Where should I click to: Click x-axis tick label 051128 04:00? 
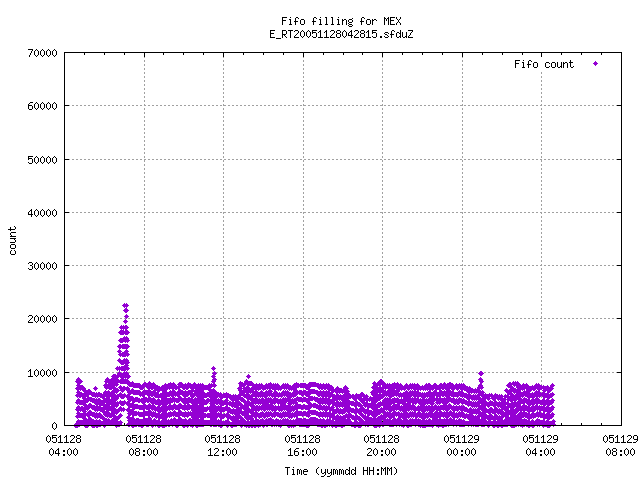tap(63, 446)
